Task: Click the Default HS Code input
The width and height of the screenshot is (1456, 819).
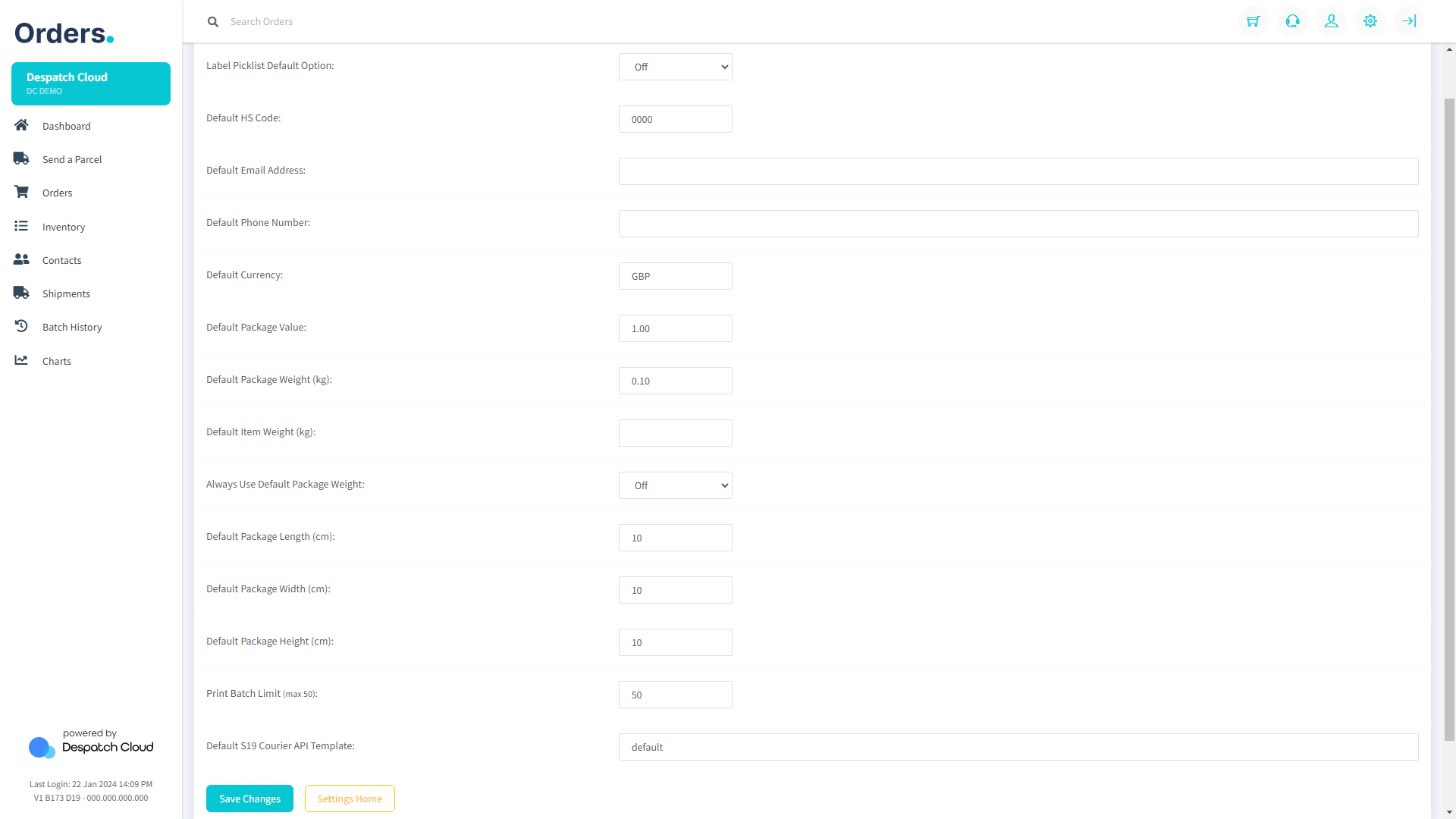Action: (675, 119)
